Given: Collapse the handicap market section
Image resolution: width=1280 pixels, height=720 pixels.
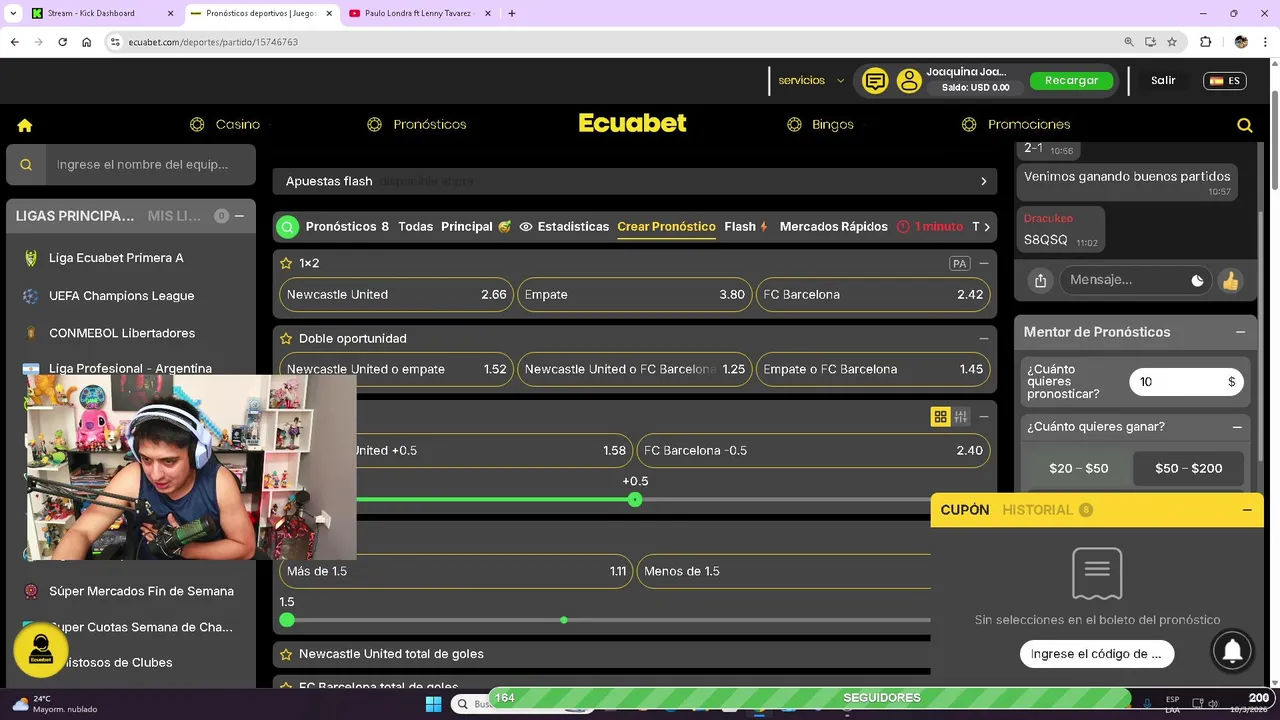Looking at the screenshot, I should coord(984,417).
